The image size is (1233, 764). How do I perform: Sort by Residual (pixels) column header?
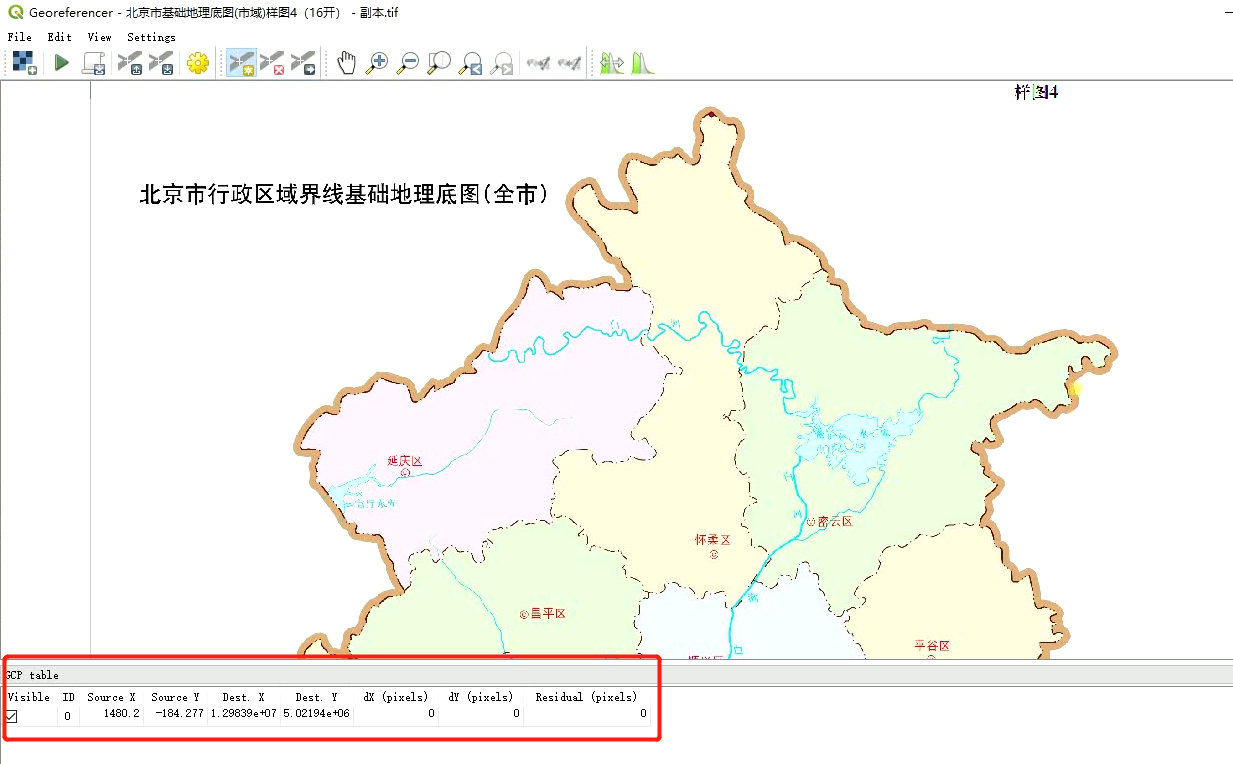(586, 697)
